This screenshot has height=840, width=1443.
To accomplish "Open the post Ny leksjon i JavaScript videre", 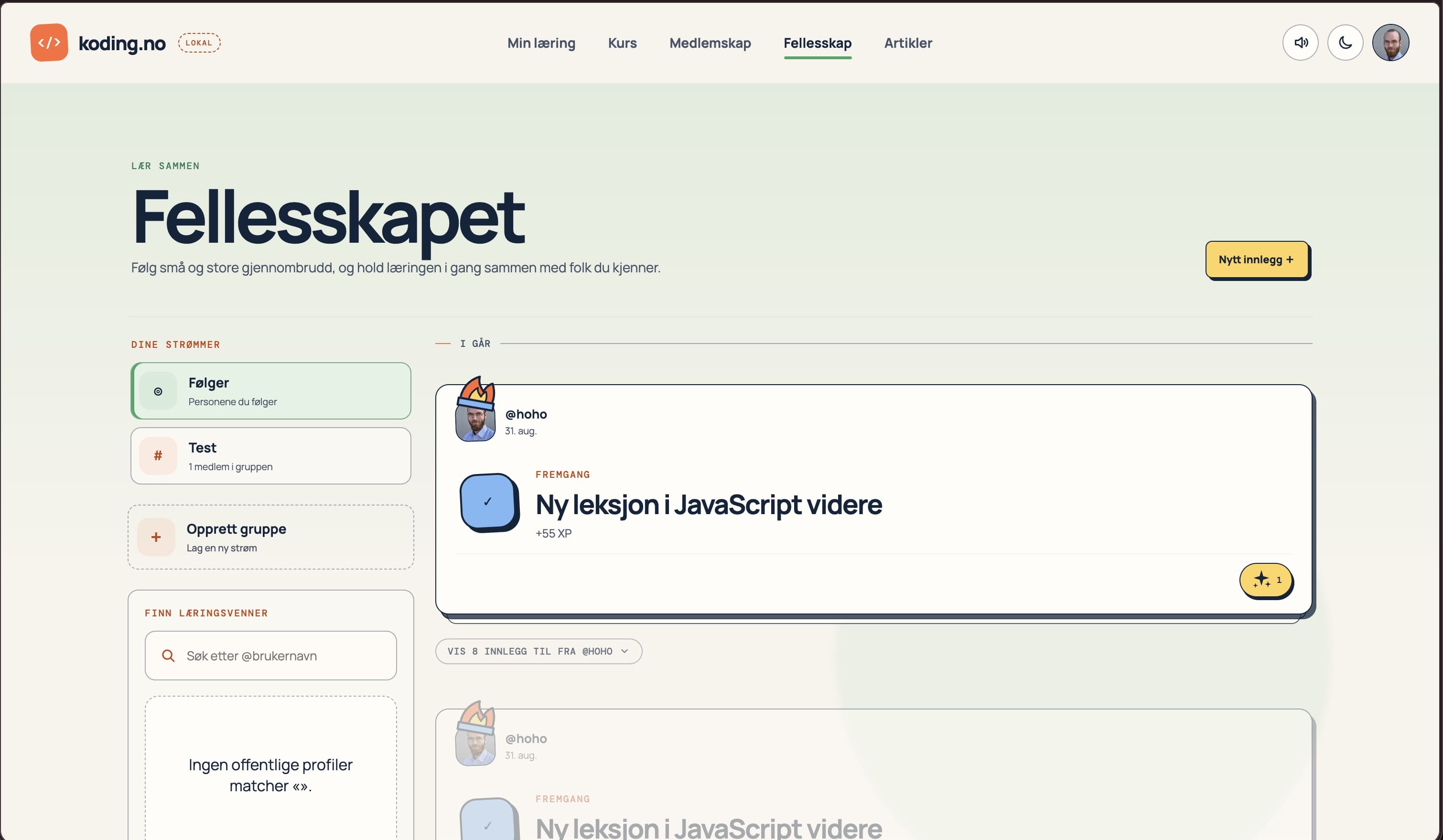I will click(708, 505).
